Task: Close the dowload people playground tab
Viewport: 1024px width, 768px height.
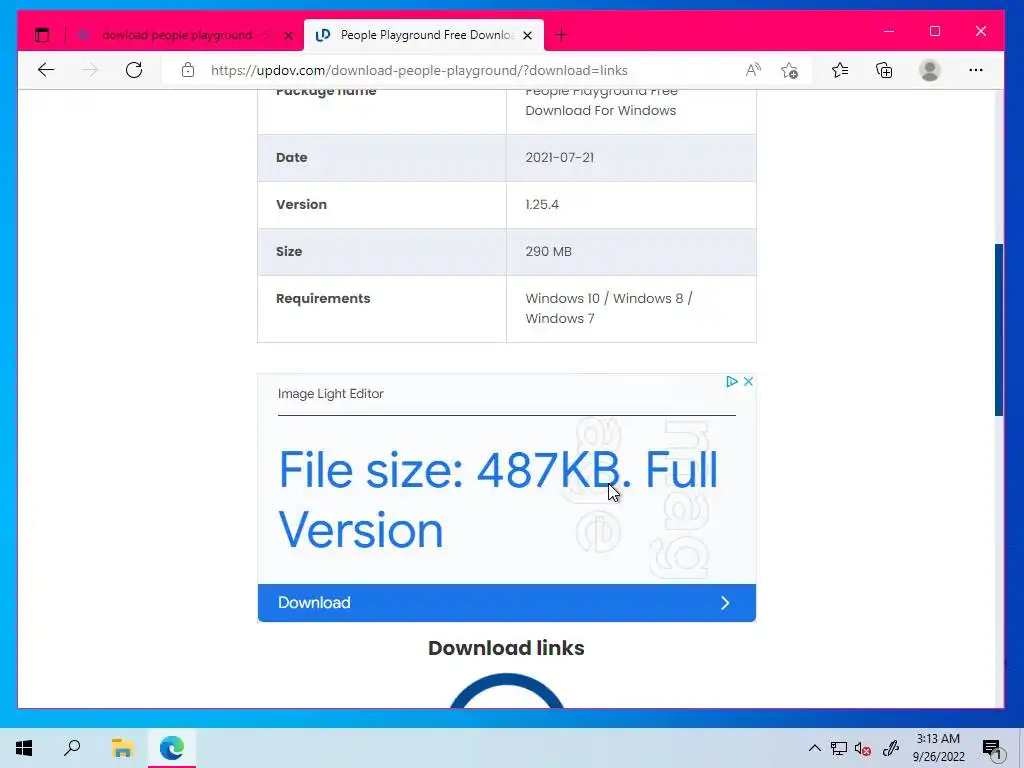Action: 289,36
